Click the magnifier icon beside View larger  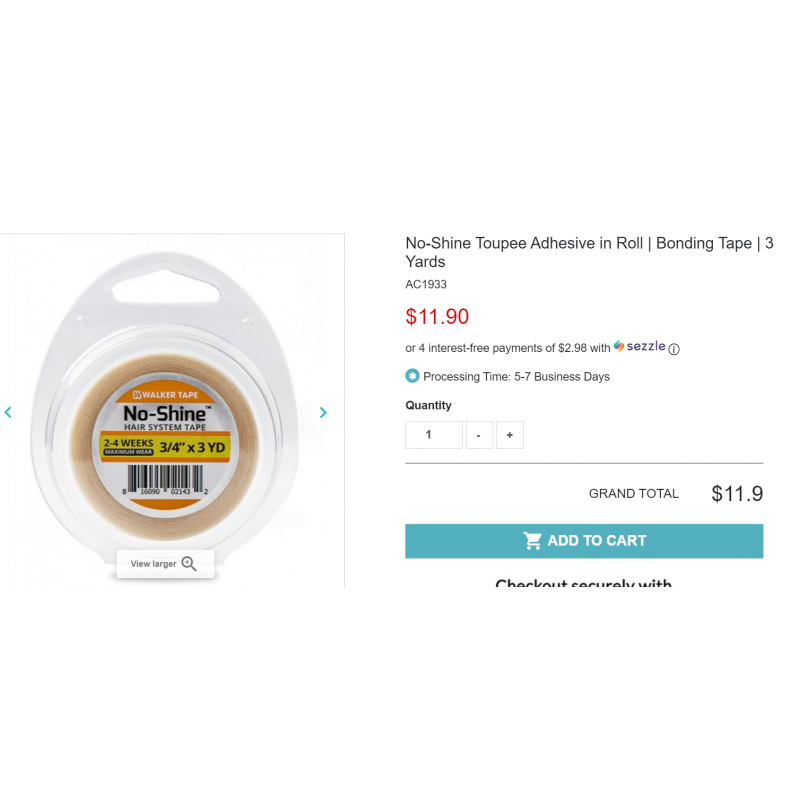point(189,564)
